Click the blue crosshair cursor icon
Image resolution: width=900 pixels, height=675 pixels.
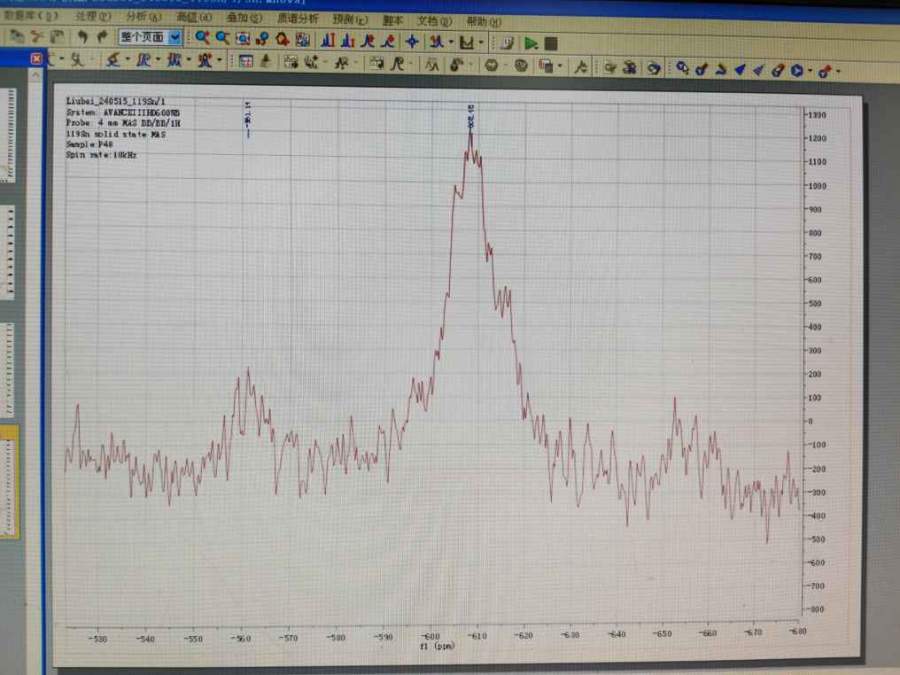coord(411,42)
